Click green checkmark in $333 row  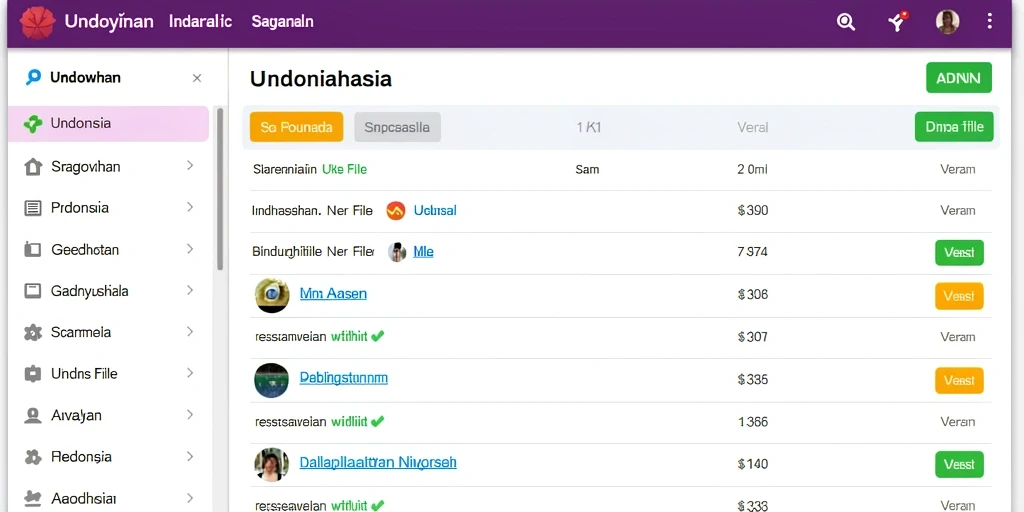[377, 505]
